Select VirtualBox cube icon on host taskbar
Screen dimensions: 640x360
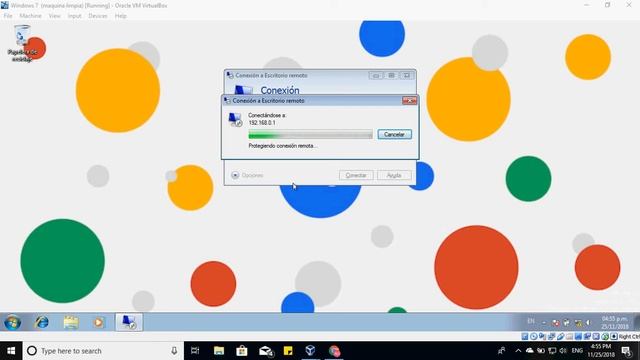click(310, 351)
